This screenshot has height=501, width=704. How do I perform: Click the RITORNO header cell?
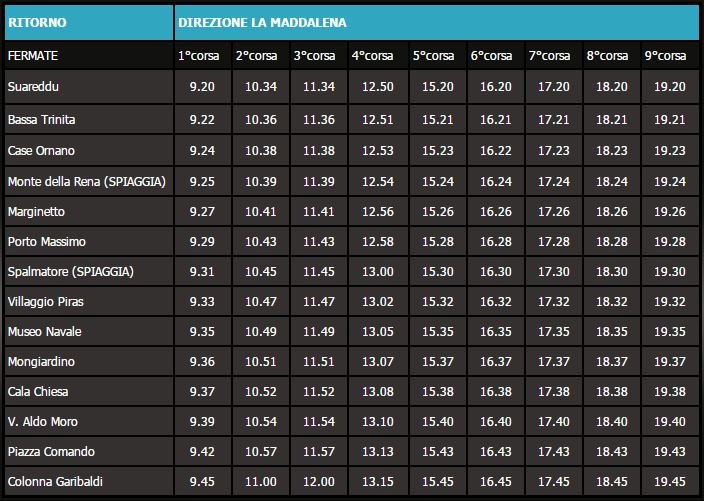point(34,21)
